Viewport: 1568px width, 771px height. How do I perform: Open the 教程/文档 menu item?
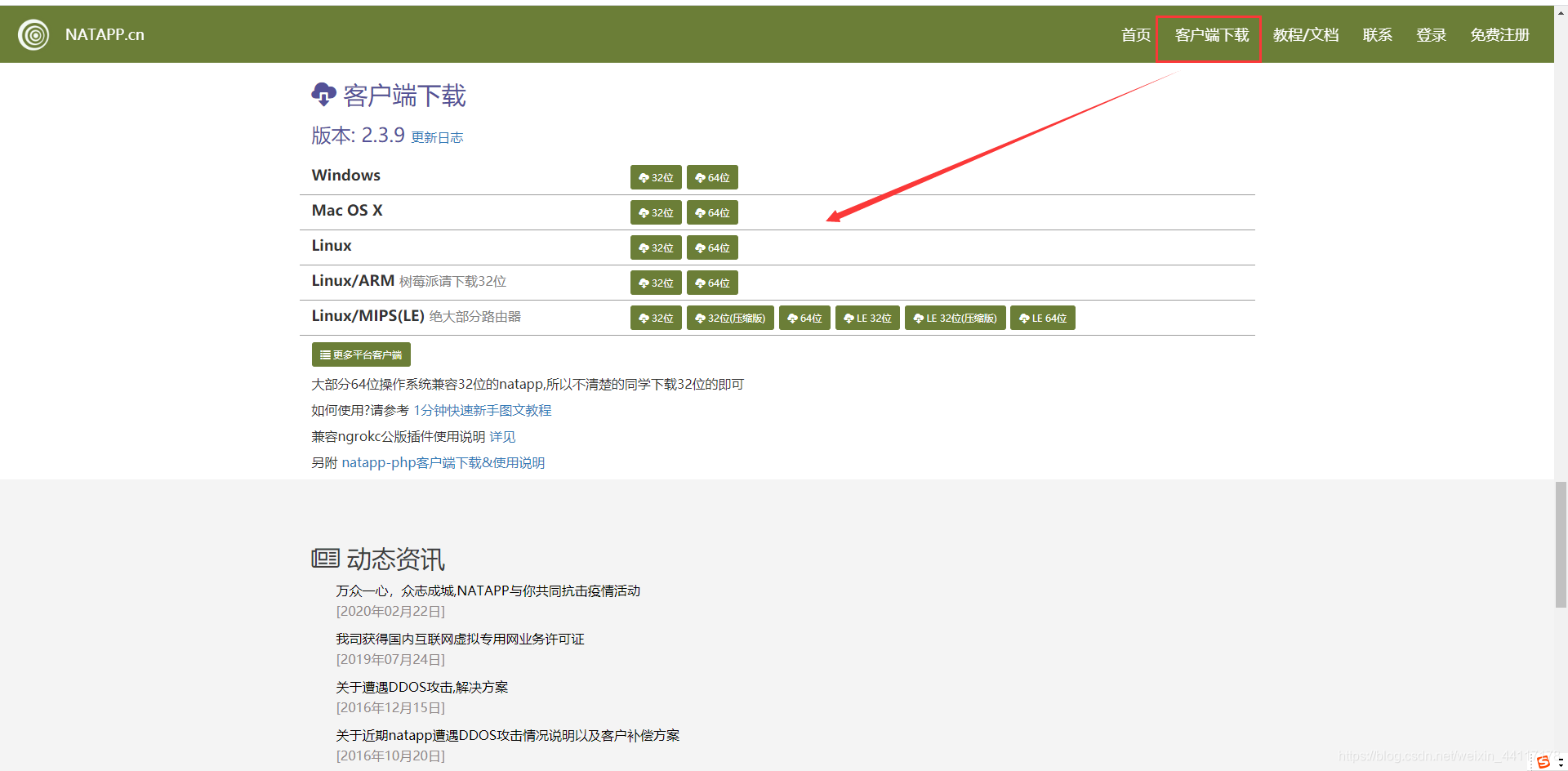[1305, 35]
